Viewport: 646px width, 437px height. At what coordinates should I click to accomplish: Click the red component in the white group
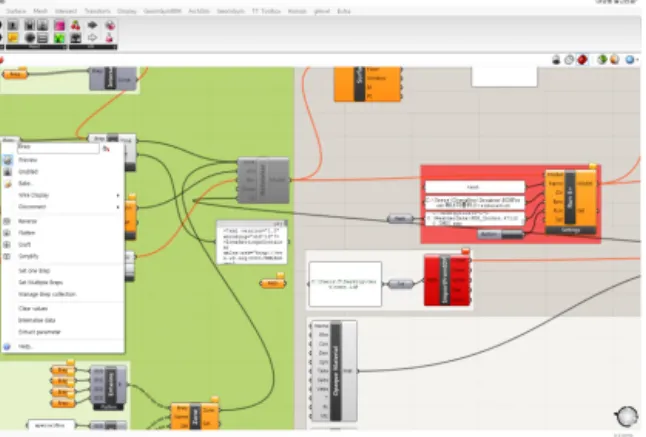[x=447, y=280]
